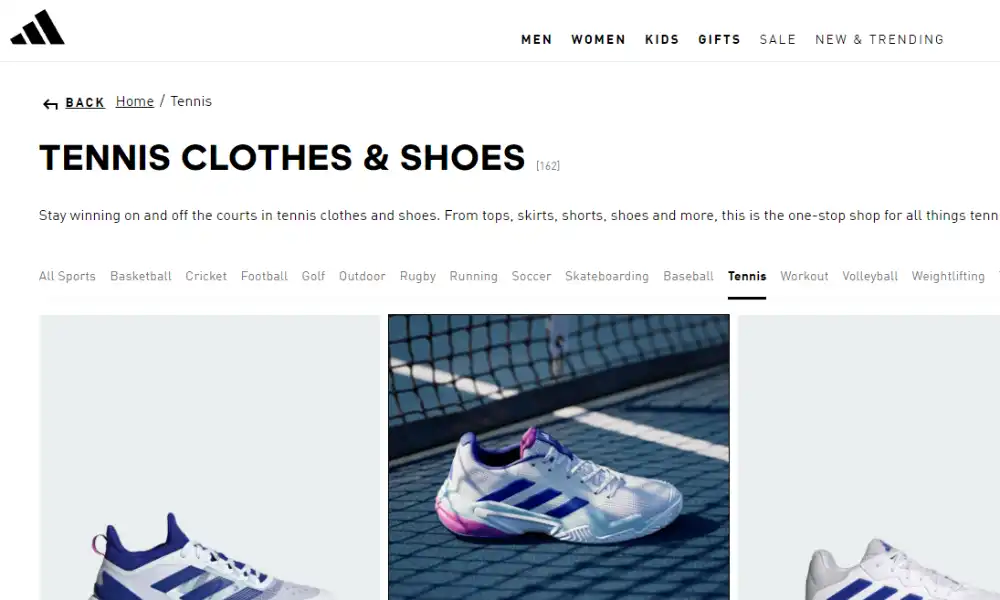Open the WOMEN navigation menu
Viewport: 1000px width, 600px height.
click(x=598, y=40)
